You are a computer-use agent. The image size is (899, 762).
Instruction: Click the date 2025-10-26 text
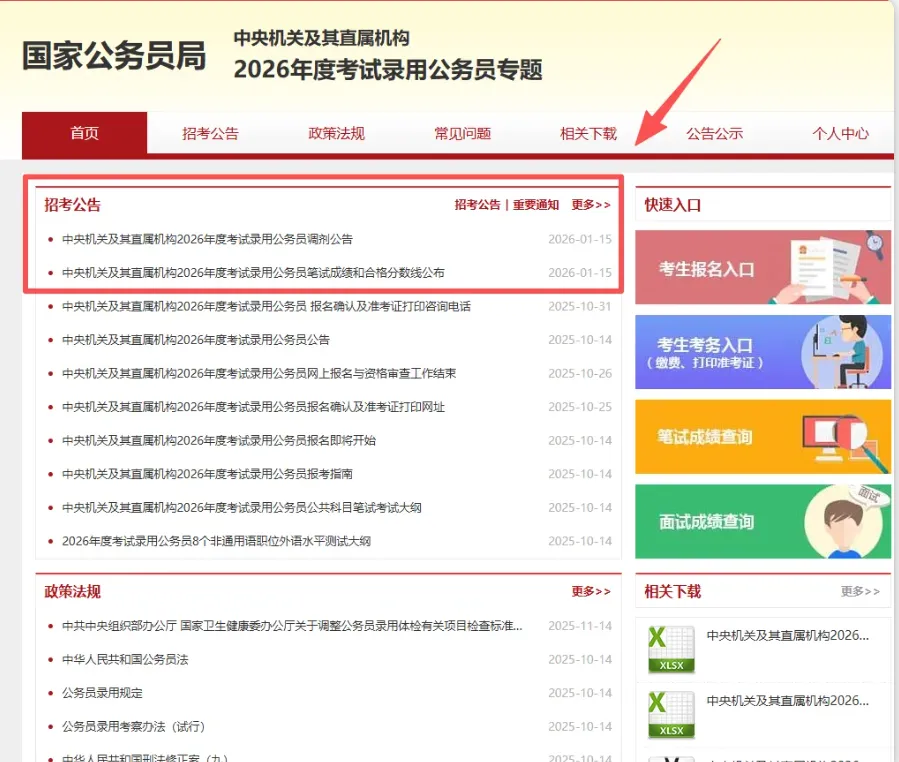[580, 373]
